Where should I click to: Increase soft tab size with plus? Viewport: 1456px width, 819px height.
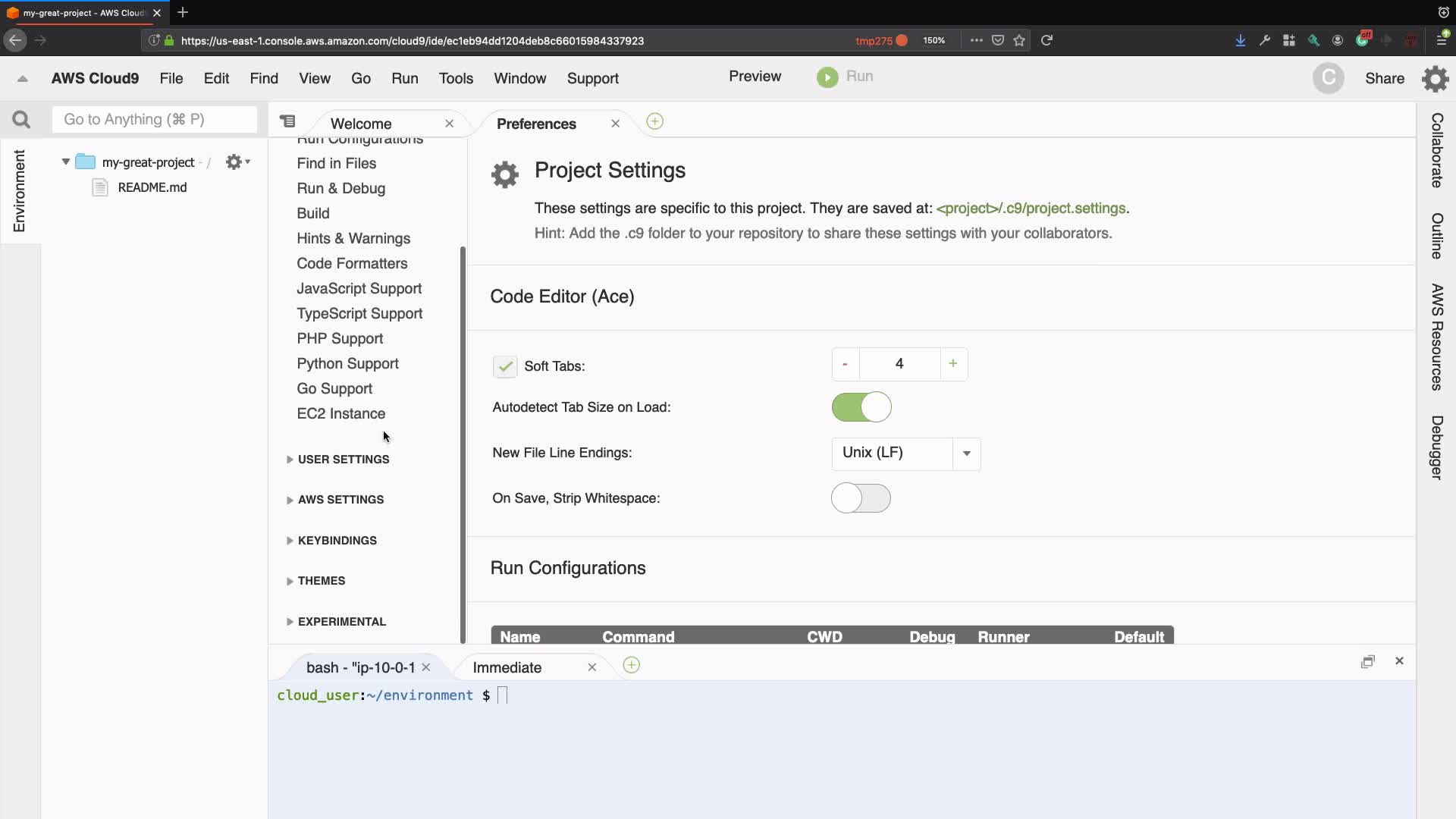[x=952, y=364]
